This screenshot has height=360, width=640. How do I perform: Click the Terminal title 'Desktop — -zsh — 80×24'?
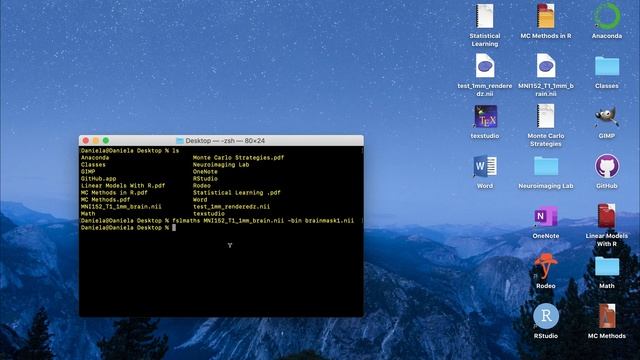pyautogui.click(x=225, y=141)
